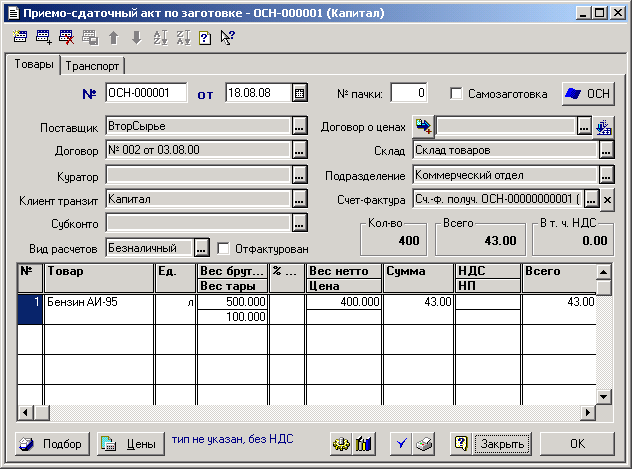Click the icon left of Договор о ценах field
The width and height of the screenshot is (632, 469).
point(423,127)
